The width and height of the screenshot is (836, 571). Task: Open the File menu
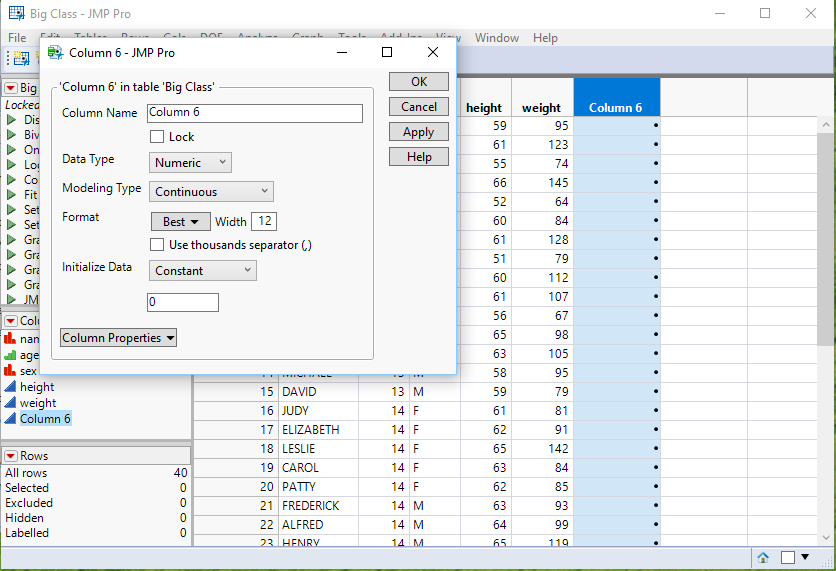[x=17, y=38]
